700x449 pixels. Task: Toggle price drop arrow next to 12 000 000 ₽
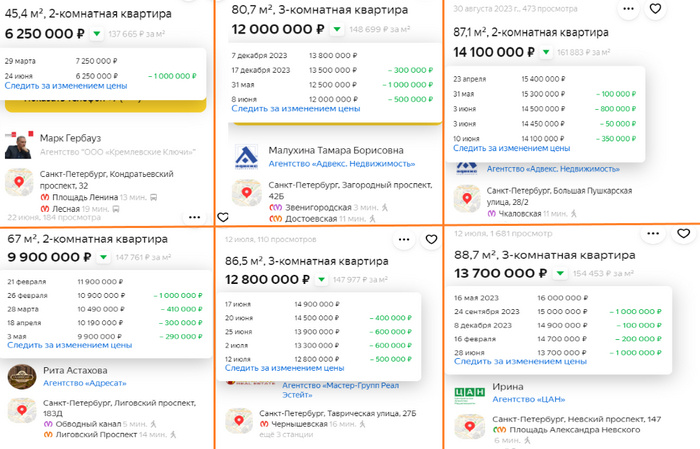coord(337,29)
